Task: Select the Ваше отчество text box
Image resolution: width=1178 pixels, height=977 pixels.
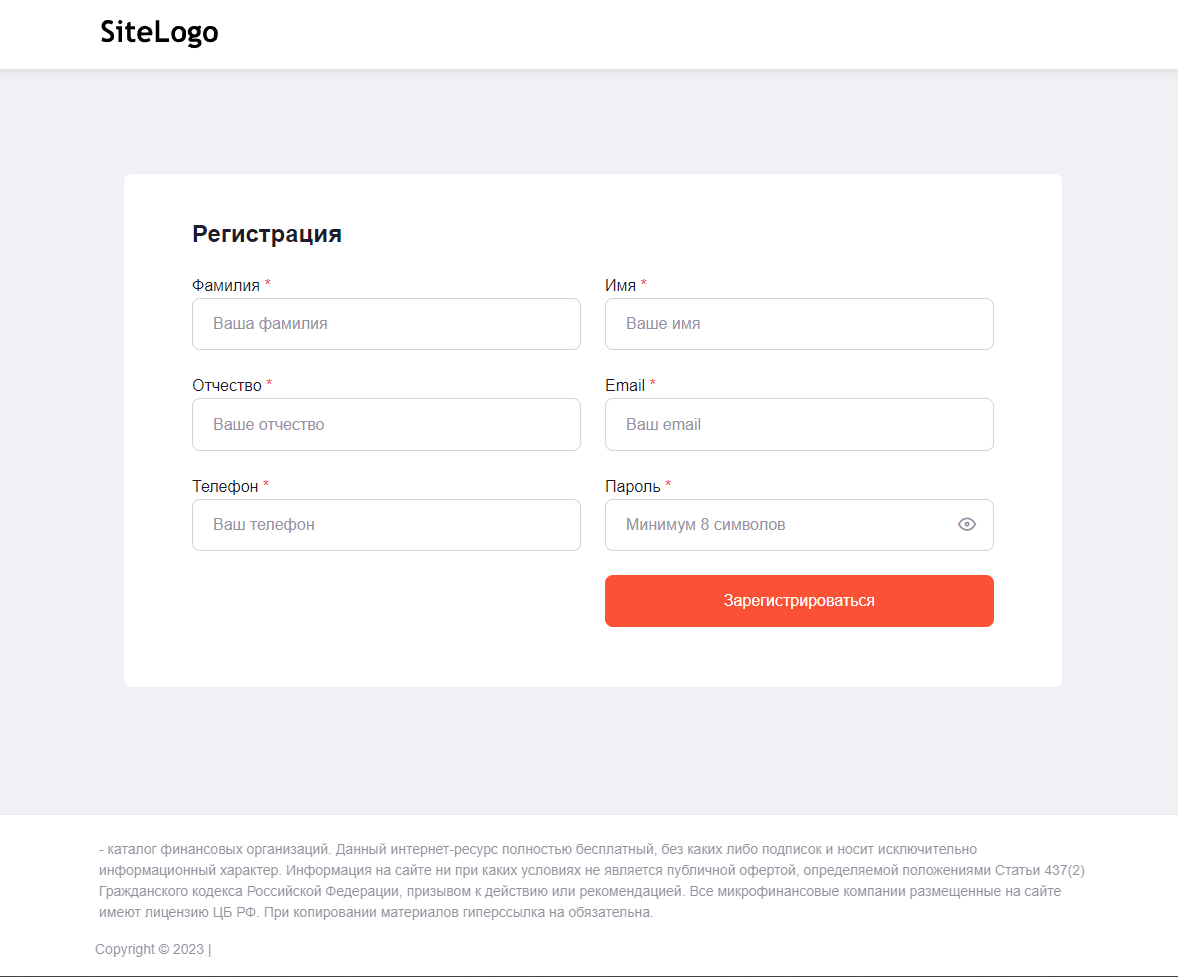Action: point(386,424)
